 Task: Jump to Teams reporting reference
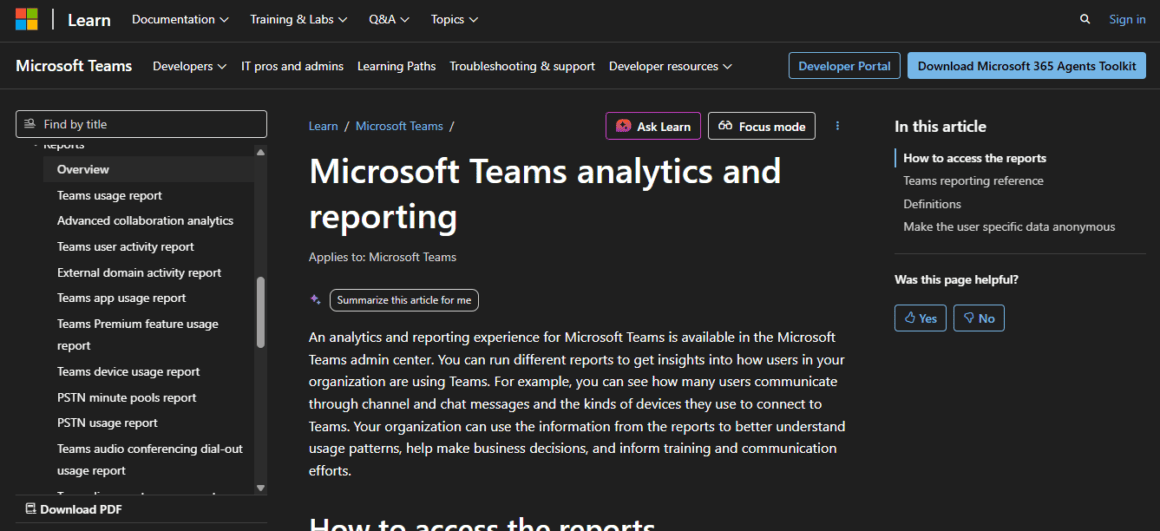pos(973,181)
